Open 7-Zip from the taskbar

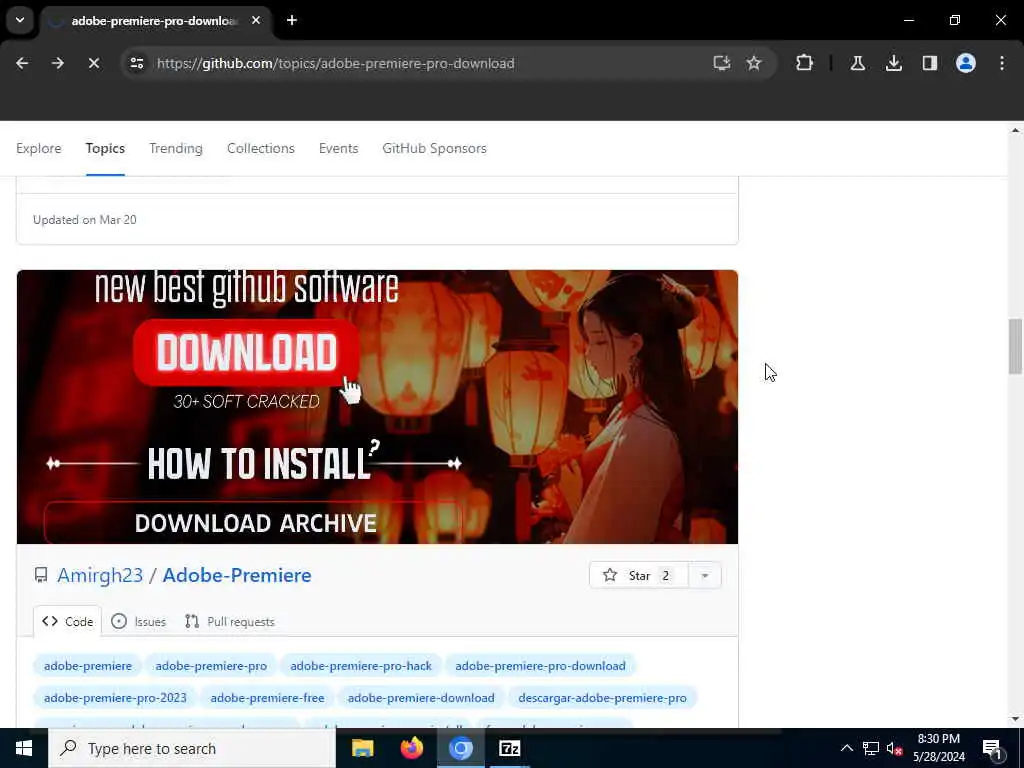(509, 748)
